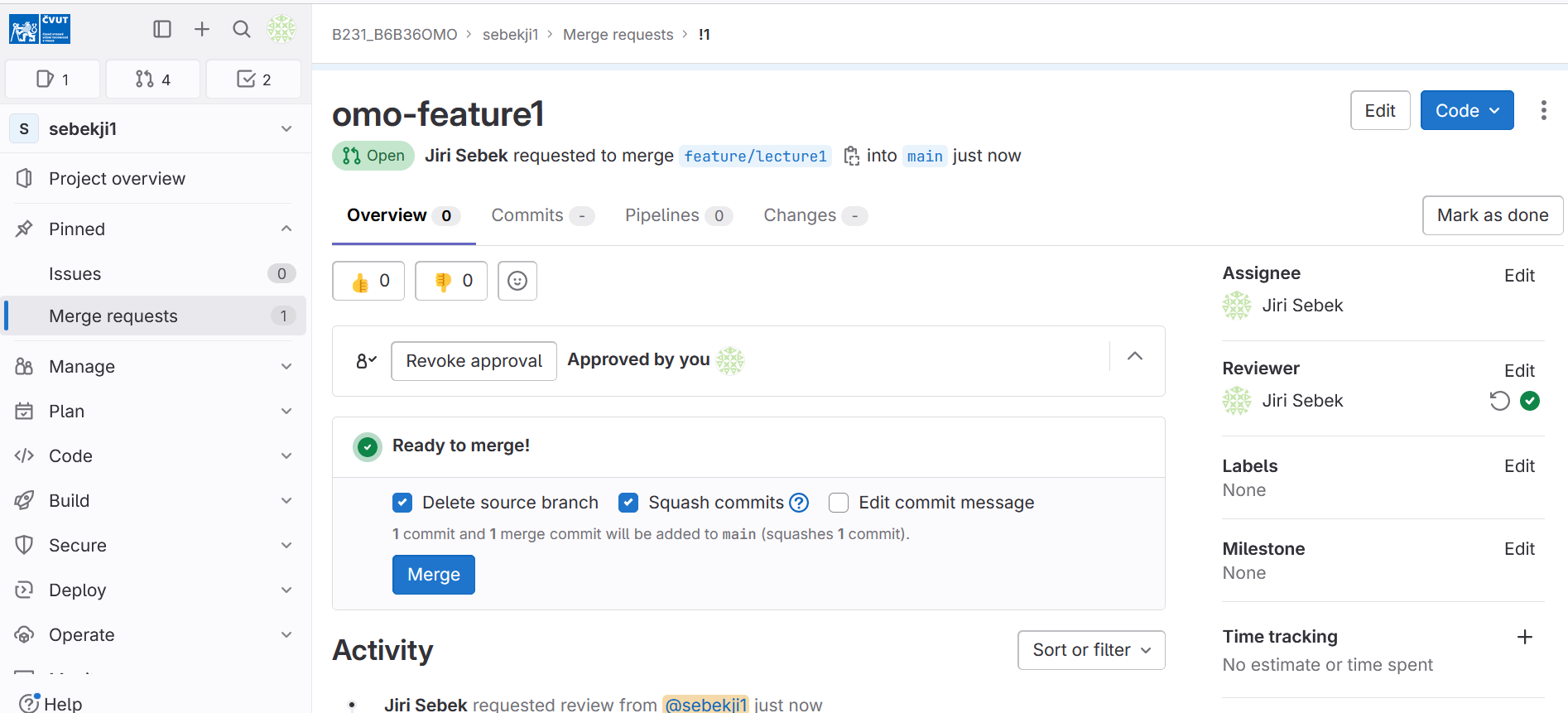The height and width of the screenshot is (713, 1568).
Task: Open the add emoji reaction picker
Action: pyautogui.click(x=517, y=282)
